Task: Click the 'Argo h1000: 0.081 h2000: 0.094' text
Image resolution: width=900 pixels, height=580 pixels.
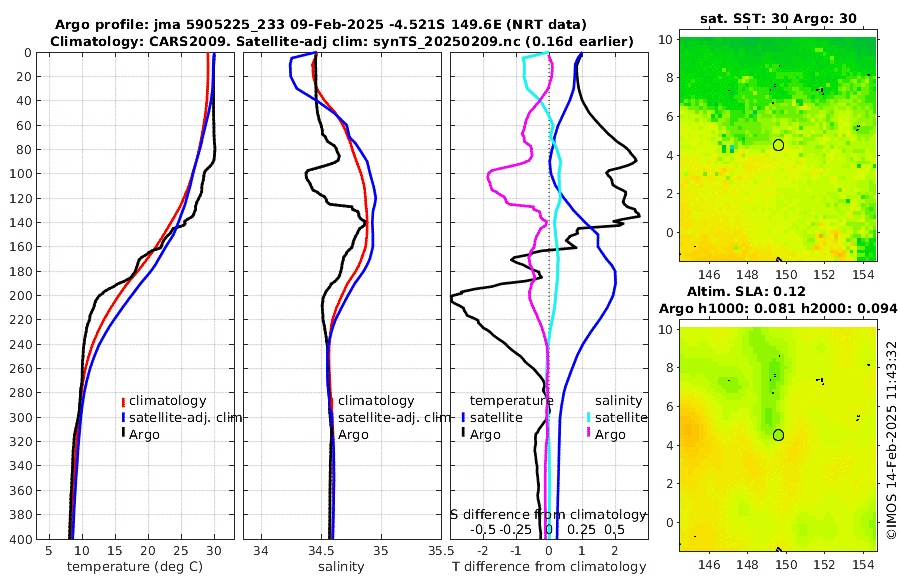Action: (778, 309)
